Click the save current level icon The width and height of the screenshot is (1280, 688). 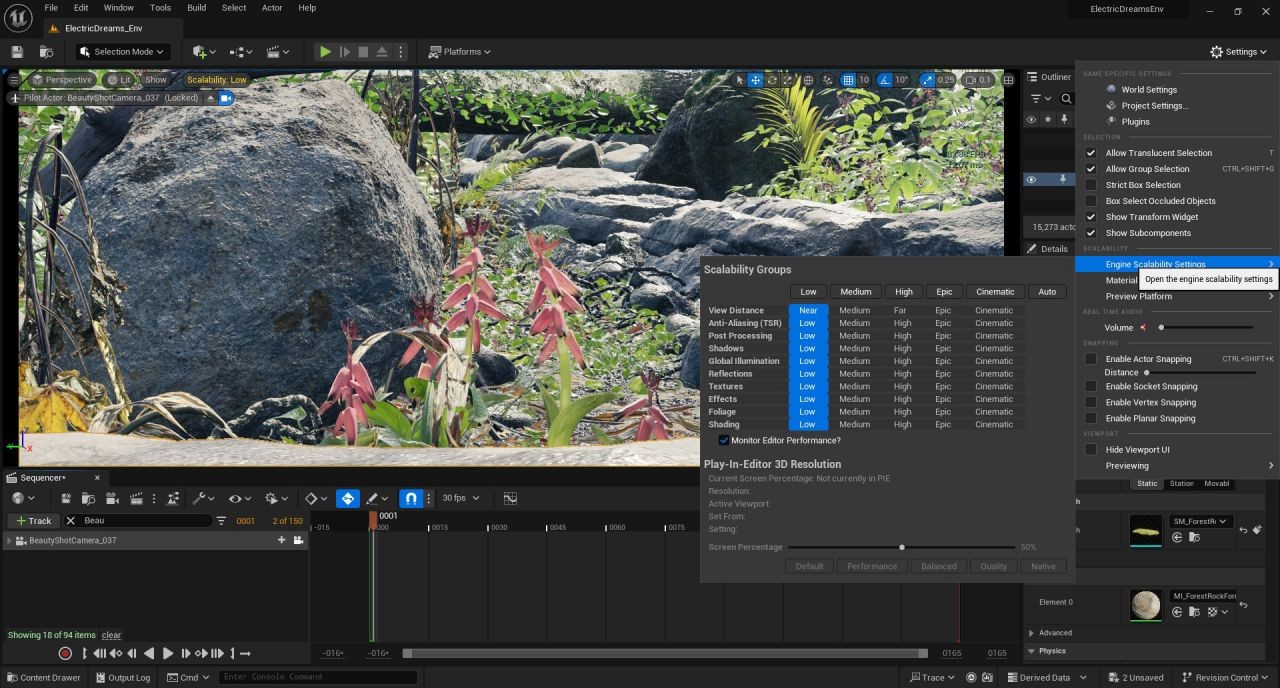click(x=17, y=52)
